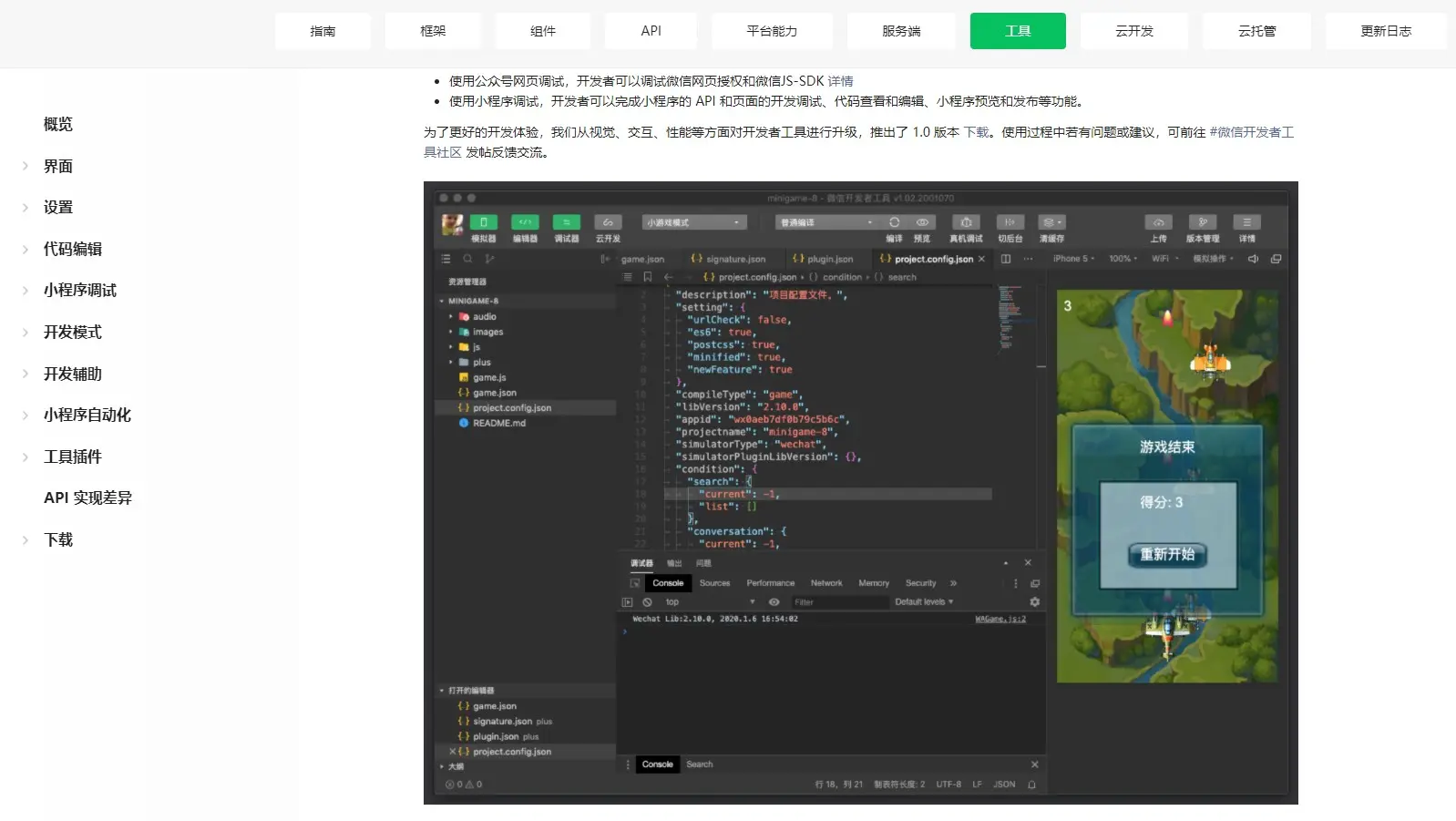The image size is (1456, 821).
Task: Click the 真机调试 remote debug icon
Action: click(966, 222)
